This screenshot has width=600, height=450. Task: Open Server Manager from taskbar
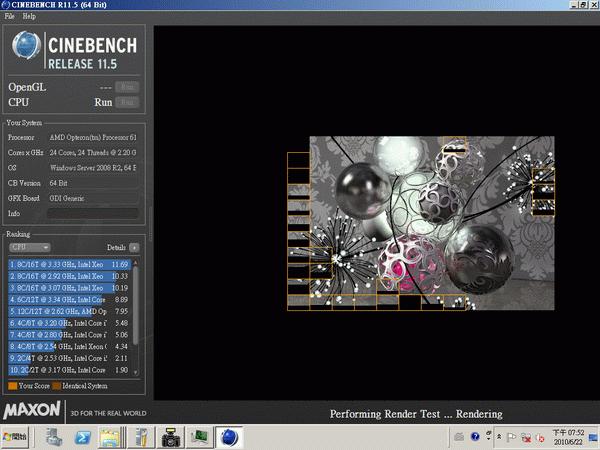tap(54, 437)
